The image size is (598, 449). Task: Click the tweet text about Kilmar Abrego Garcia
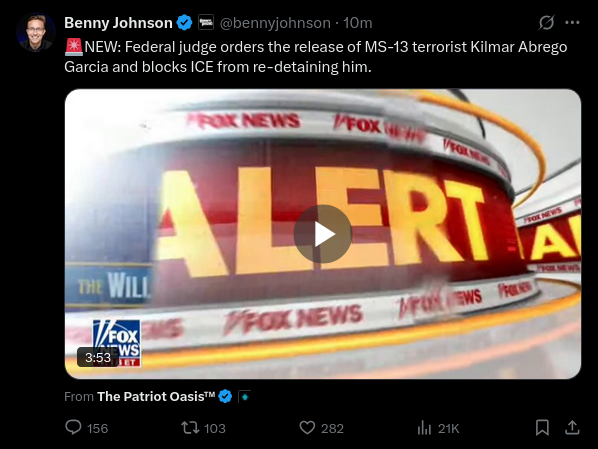316,57
